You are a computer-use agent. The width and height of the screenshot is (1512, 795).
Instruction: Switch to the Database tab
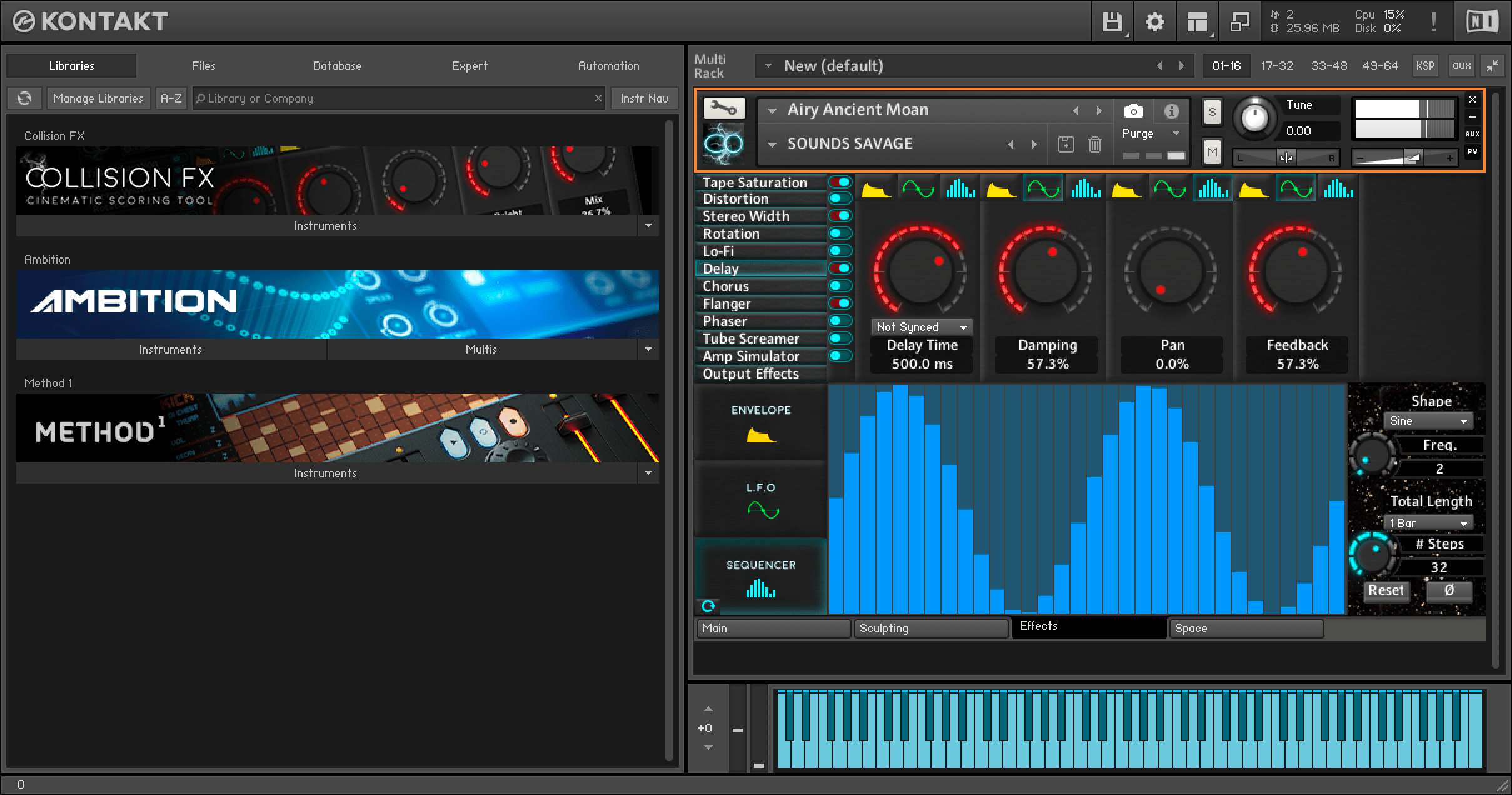(337, 66)
